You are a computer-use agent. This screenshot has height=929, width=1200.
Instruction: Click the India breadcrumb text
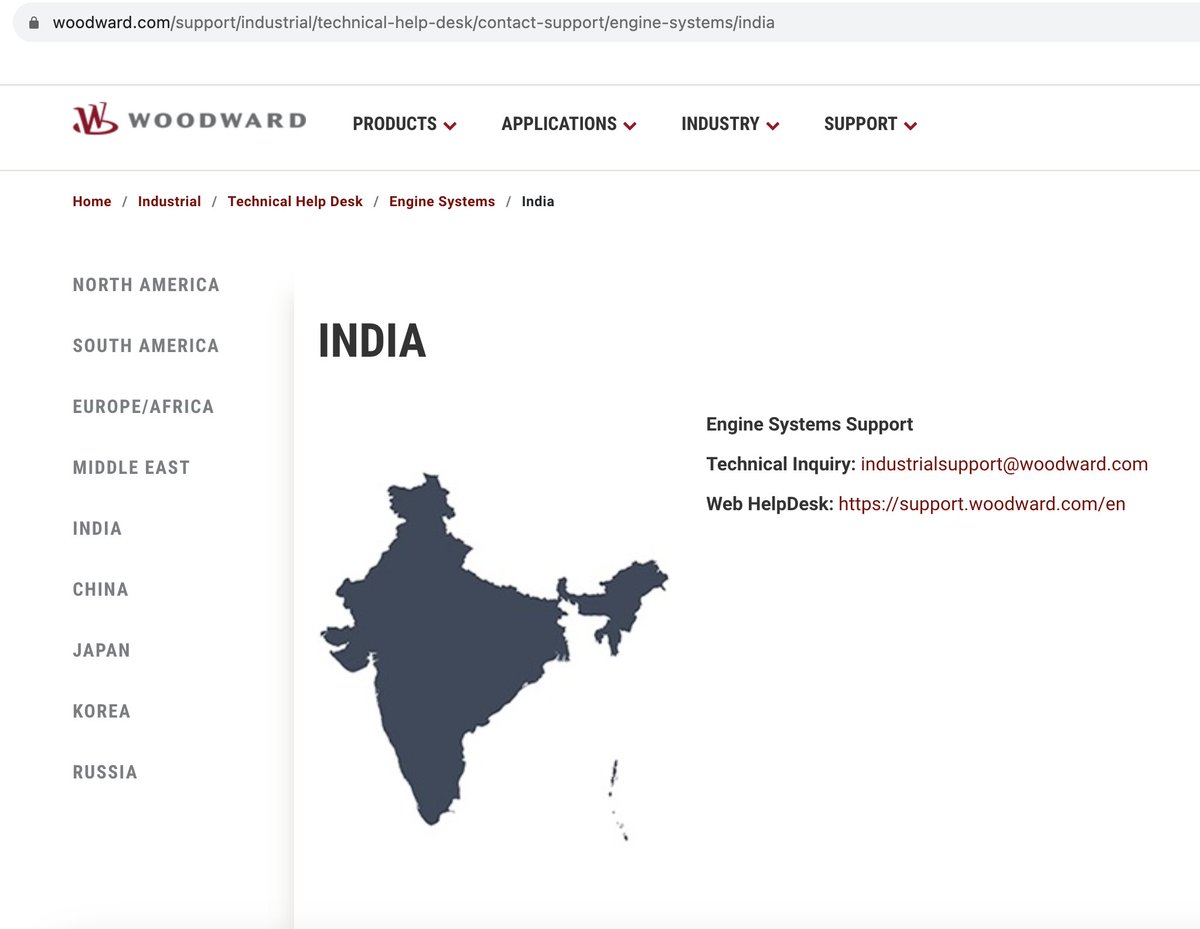[538, 202]
